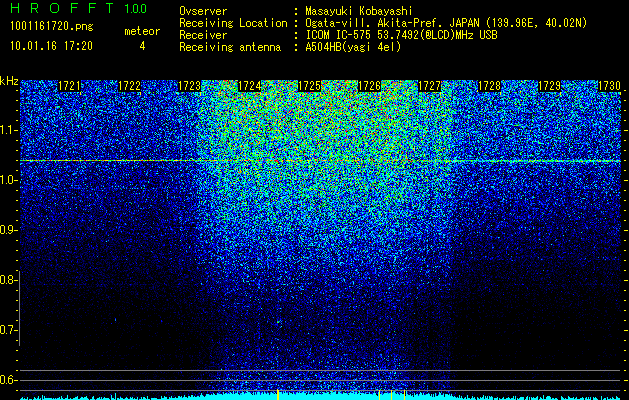Click the 1721 time marker
The width and height of the screenshot is (629, 400).
[69, 86]
